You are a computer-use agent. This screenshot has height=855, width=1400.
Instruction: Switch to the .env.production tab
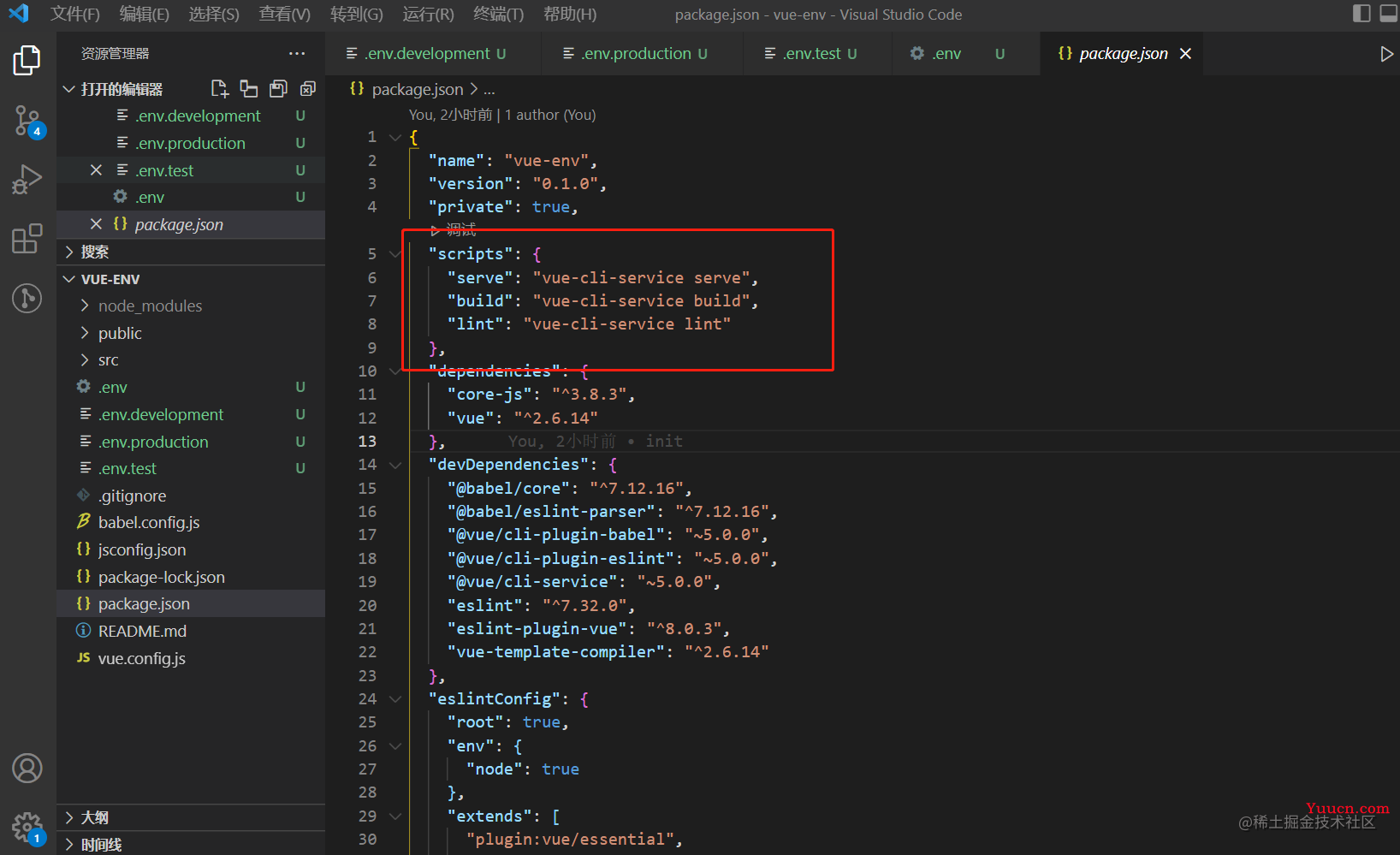642,54
